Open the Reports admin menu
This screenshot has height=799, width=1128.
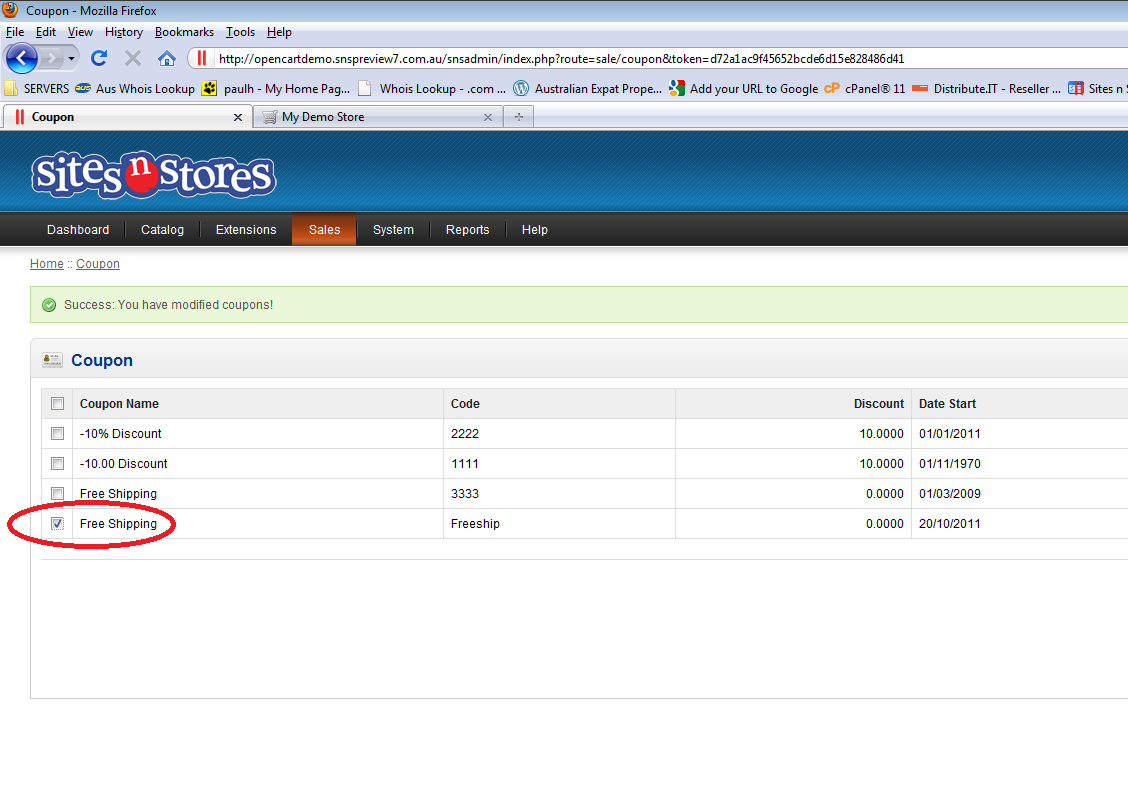[x=468, y=229]
